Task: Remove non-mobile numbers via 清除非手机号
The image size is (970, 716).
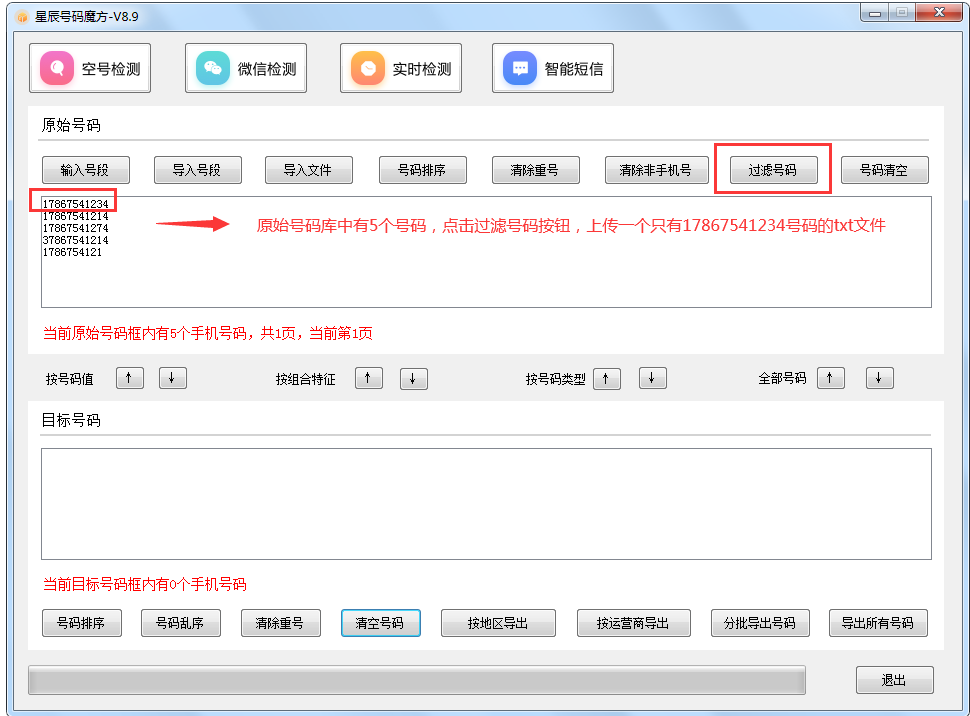Action: 656,169
